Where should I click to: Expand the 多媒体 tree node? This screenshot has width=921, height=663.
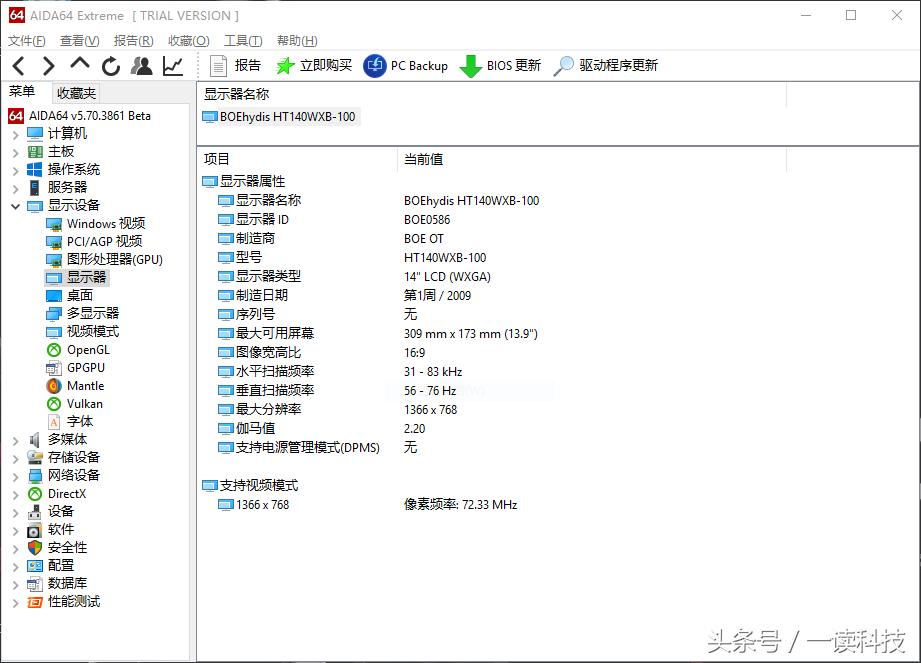tap(15, 439)
